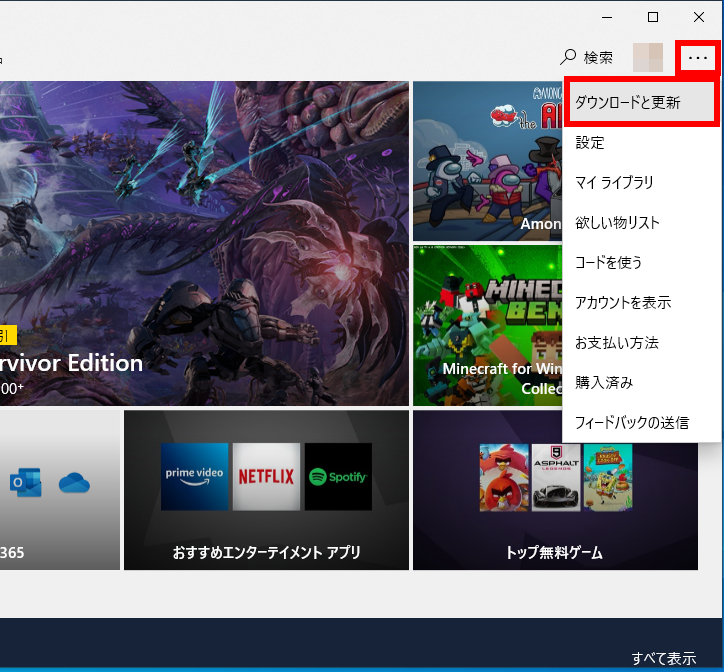Open the Among Us featured tile
The image size is (724, 672).
click(488, 161)
